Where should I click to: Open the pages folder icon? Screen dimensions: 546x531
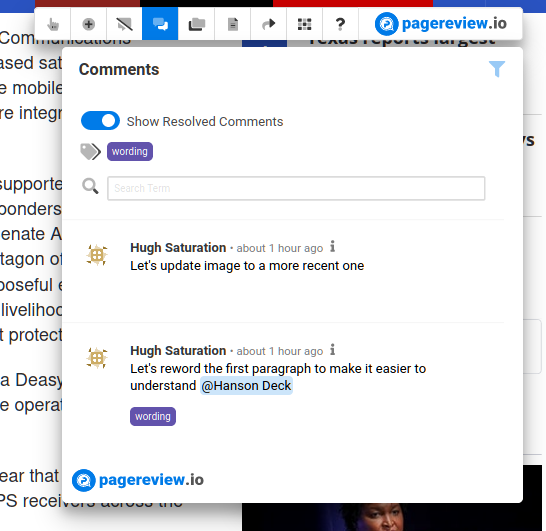pos(197,24)
